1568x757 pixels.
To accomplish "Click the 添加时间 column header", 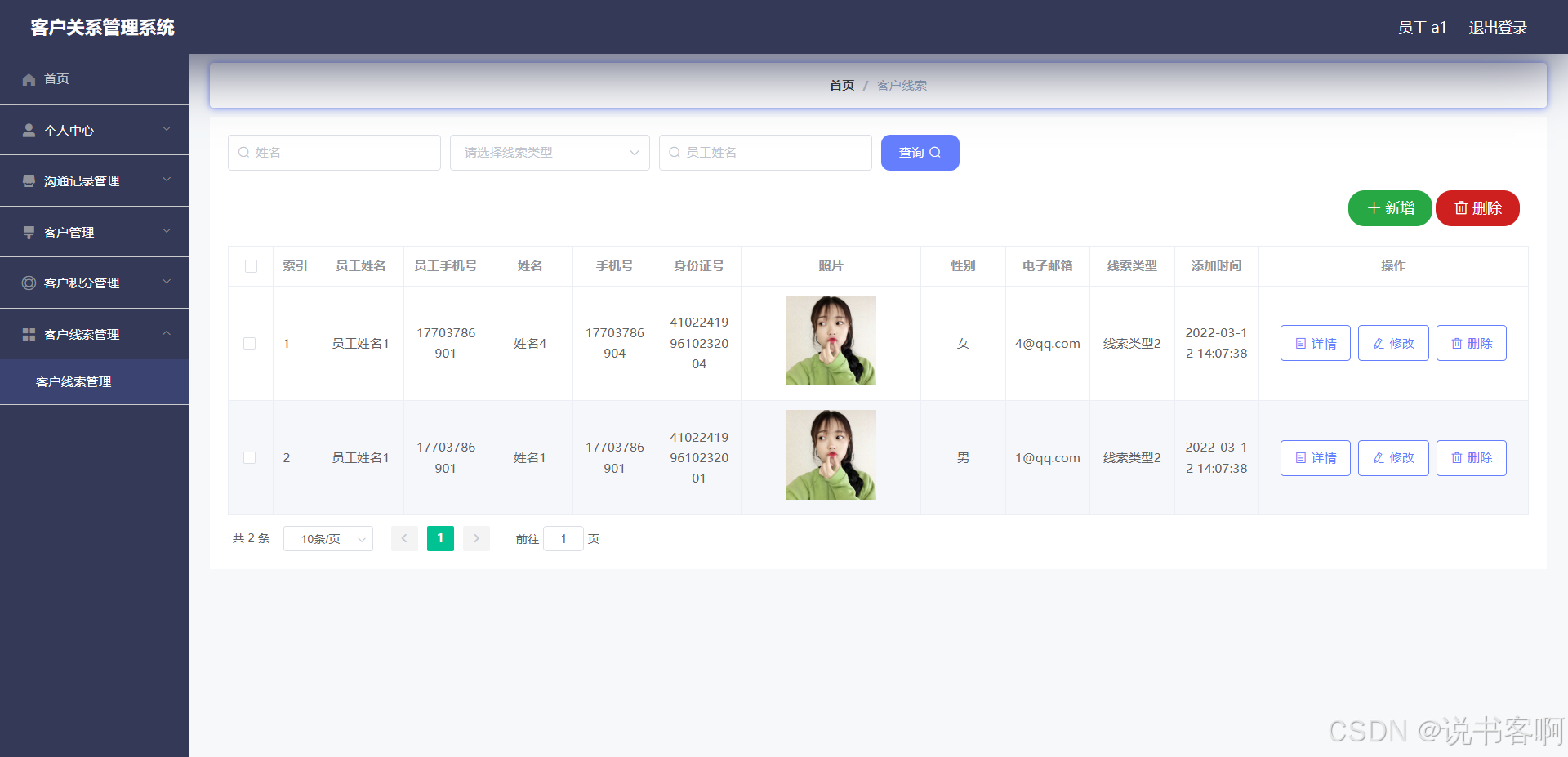I will 1217,266.
